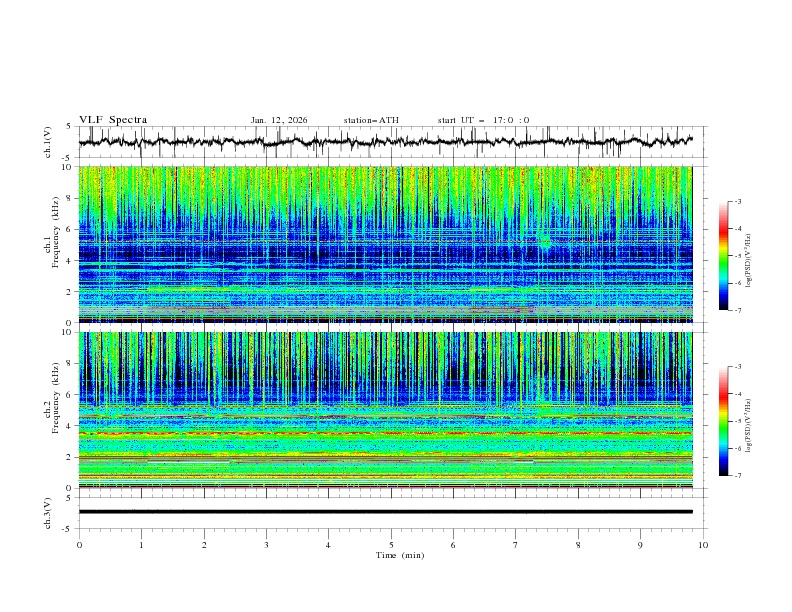Click ch.1 color bar label "log(PSD)(V²/Hz)"

pyautogui.click(x=749, y=261)
